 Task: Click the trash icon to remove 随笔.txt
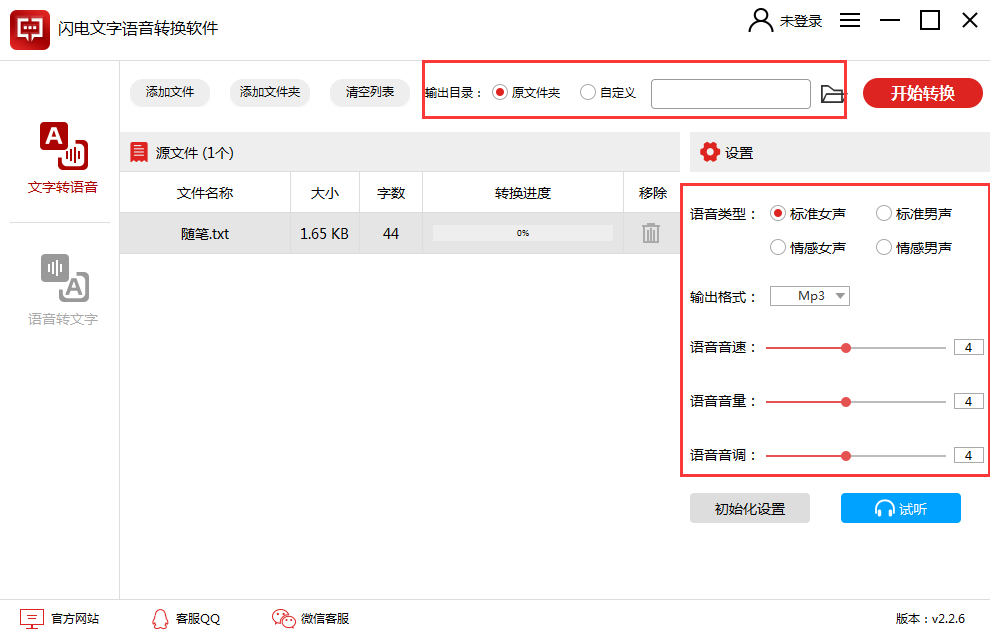[651, 232]
